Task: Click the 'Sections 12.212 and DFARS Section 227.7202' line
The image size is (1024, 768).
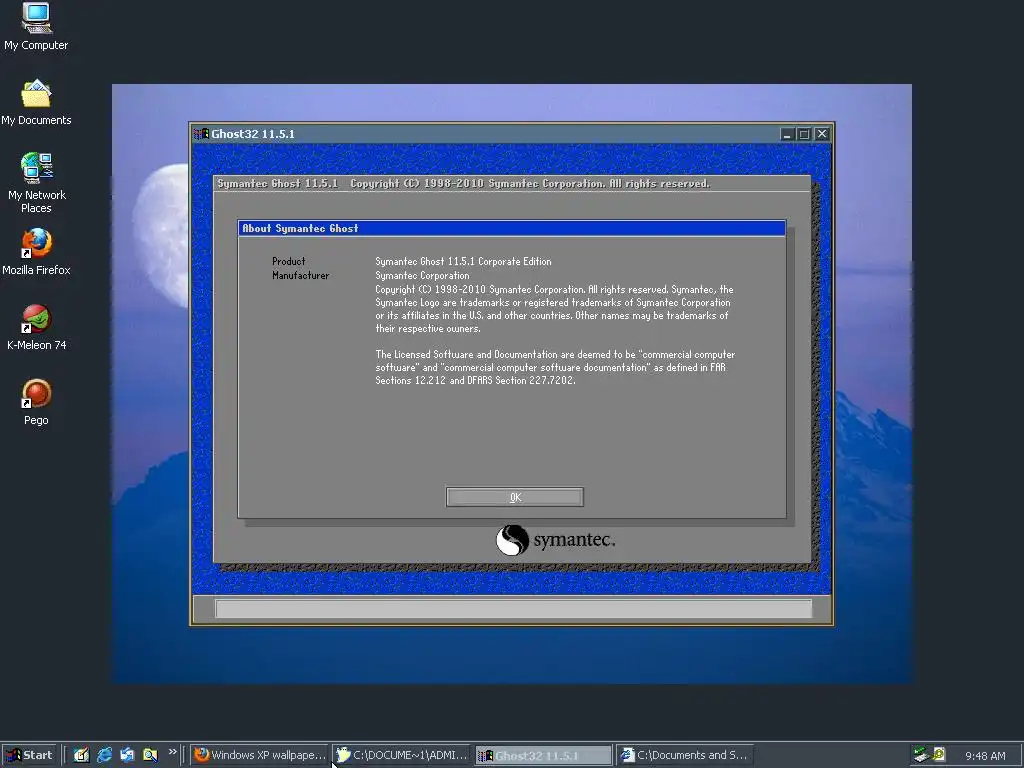Action: pos(475,380)
